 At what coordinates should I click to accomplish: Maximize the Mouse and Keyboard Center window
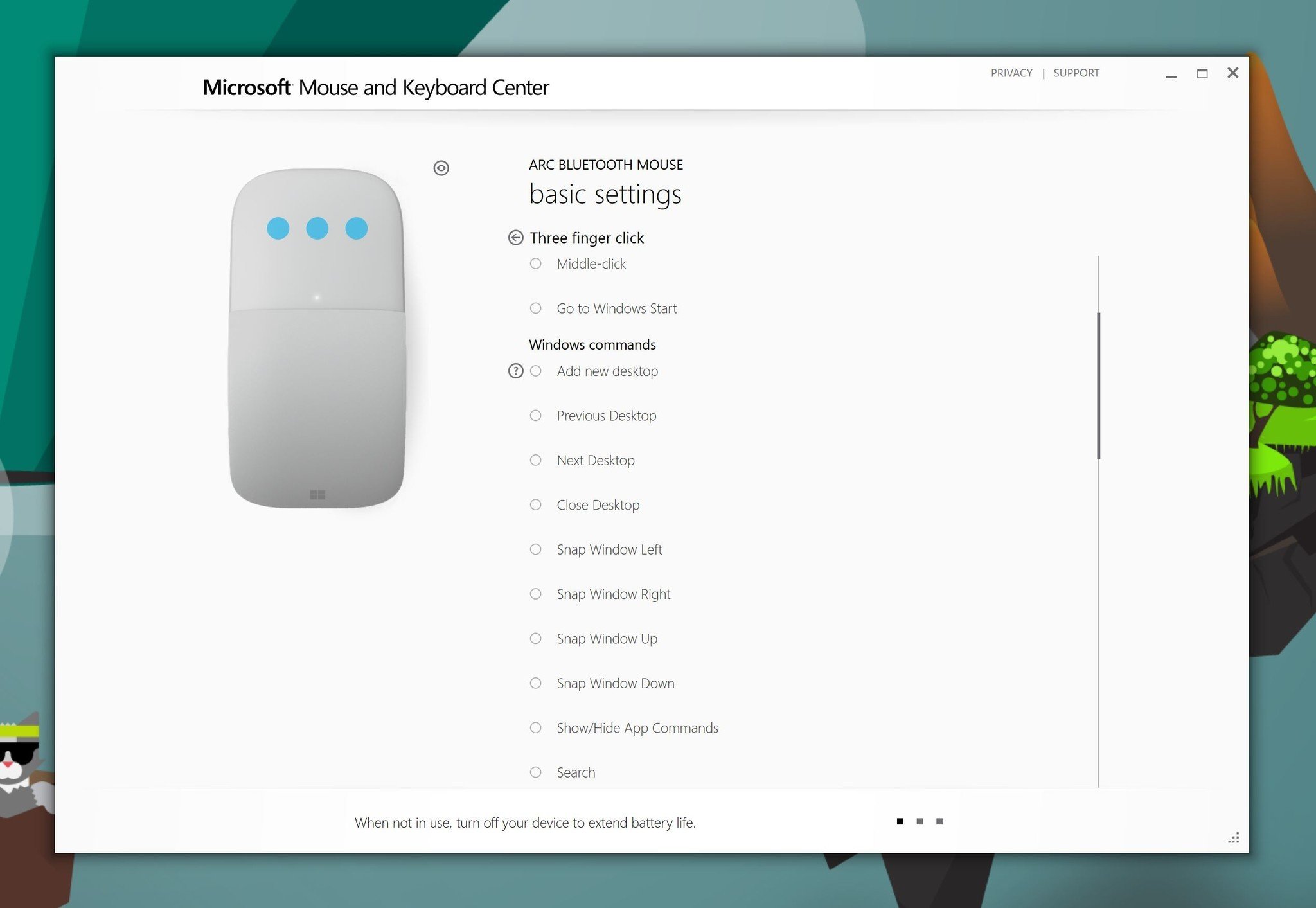tap(1202, 73)
